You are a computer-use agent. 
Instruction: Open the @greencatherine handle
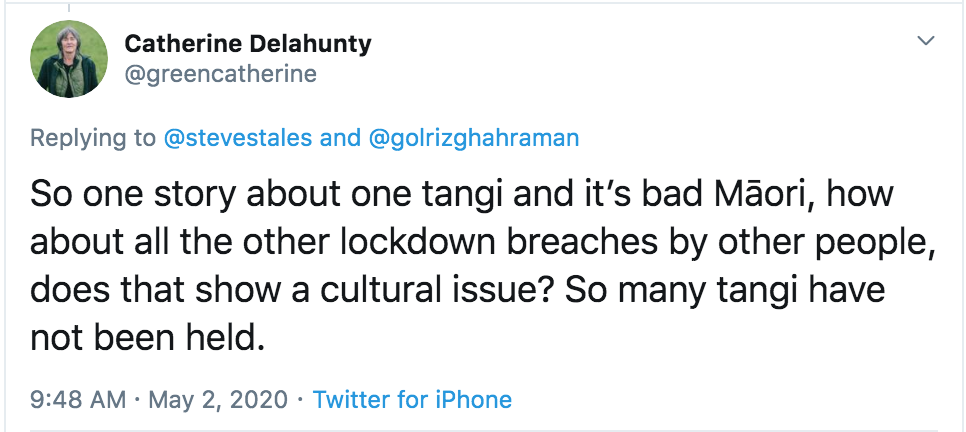(220, 73)
